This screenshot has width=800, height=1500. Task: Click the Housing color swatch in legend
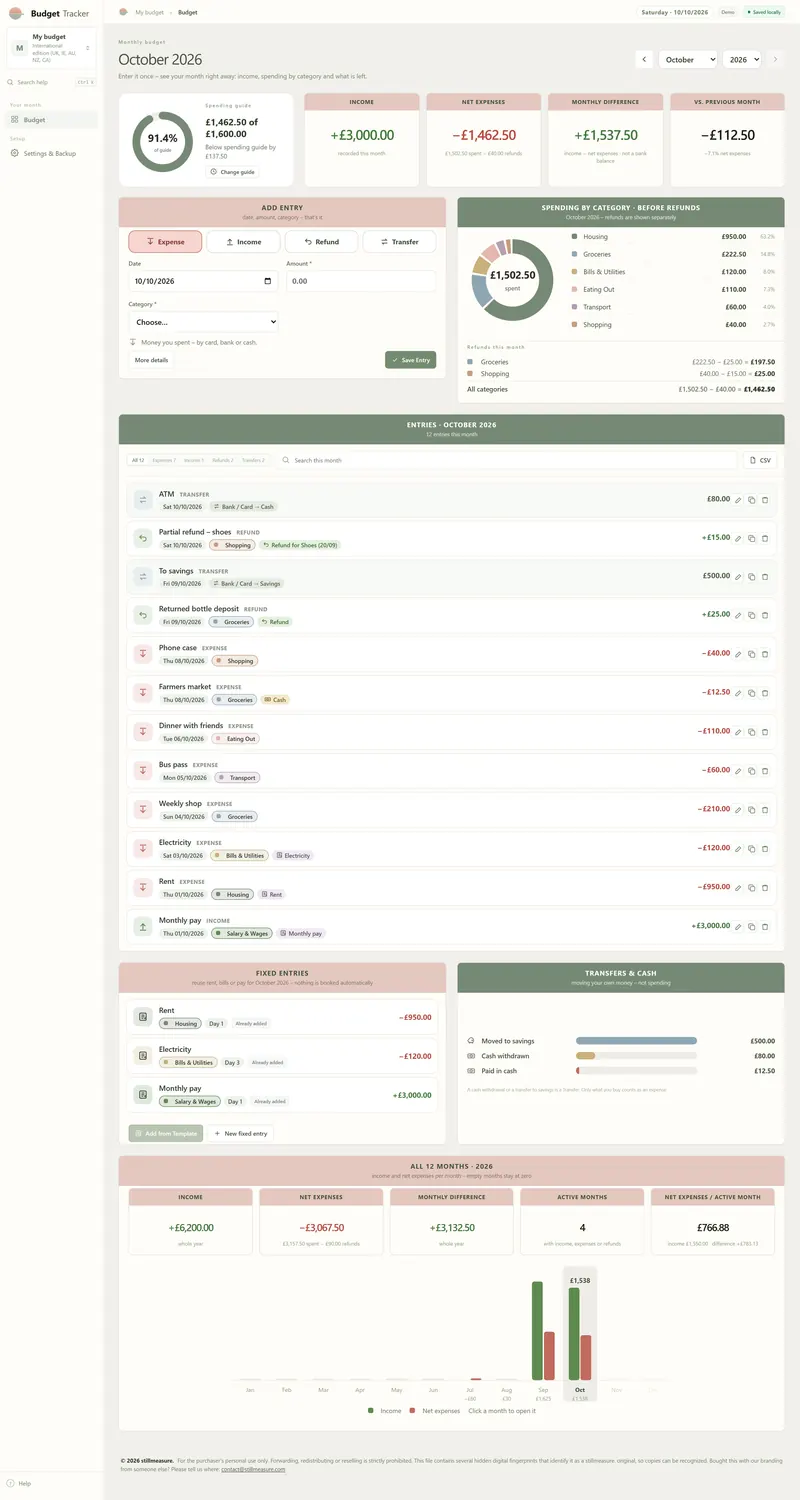(x=574, y=237)
